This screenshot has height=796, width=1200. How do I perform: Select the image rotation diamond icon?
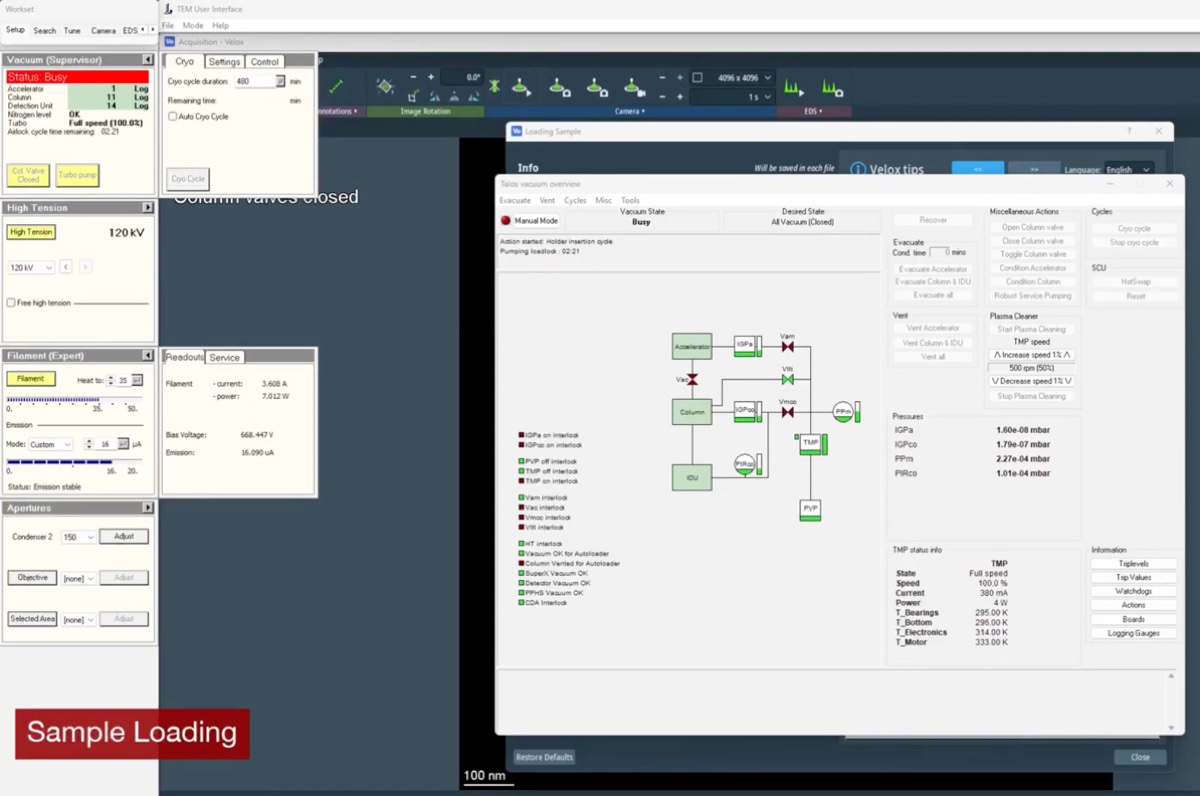[x=384, y=87]
